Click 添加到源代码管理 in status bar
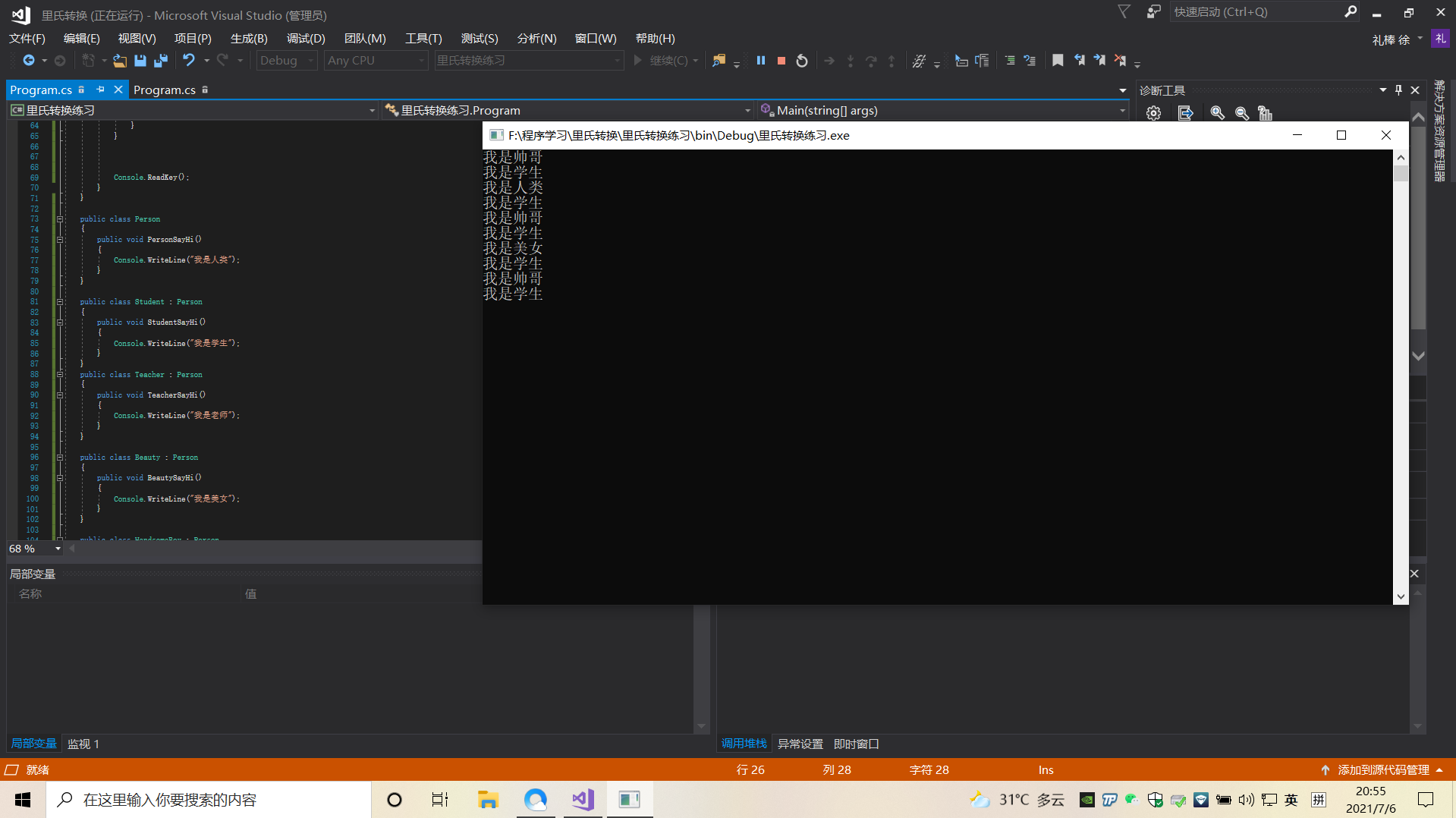This screenshot has width=1456, height=818. pyautogui.click(x=1383, y=770)
